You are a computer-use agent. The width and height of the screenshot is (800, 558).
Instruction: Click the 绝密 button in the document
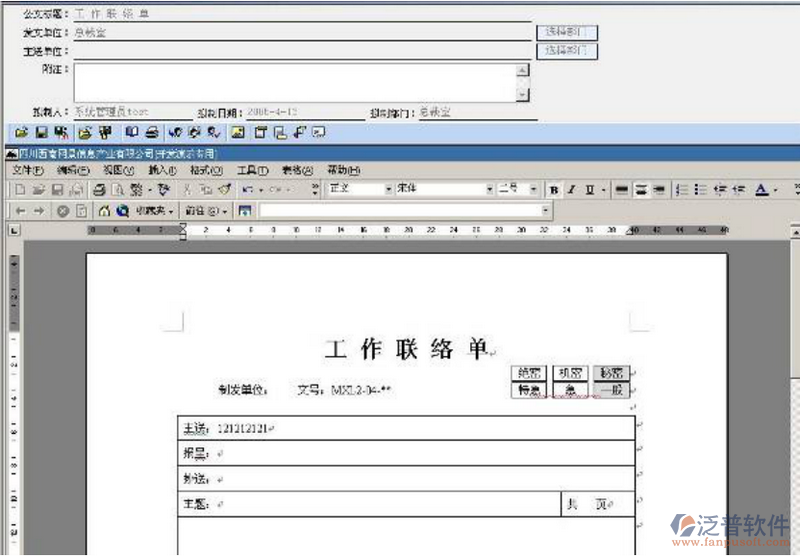528,373
